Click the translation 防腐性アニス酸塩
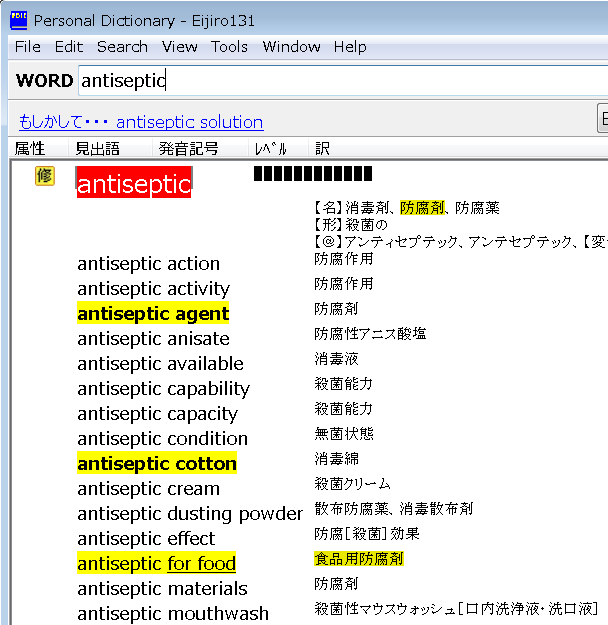Image resolution: width=608 pixels, height=625 pixels. [x=370, y=334]
